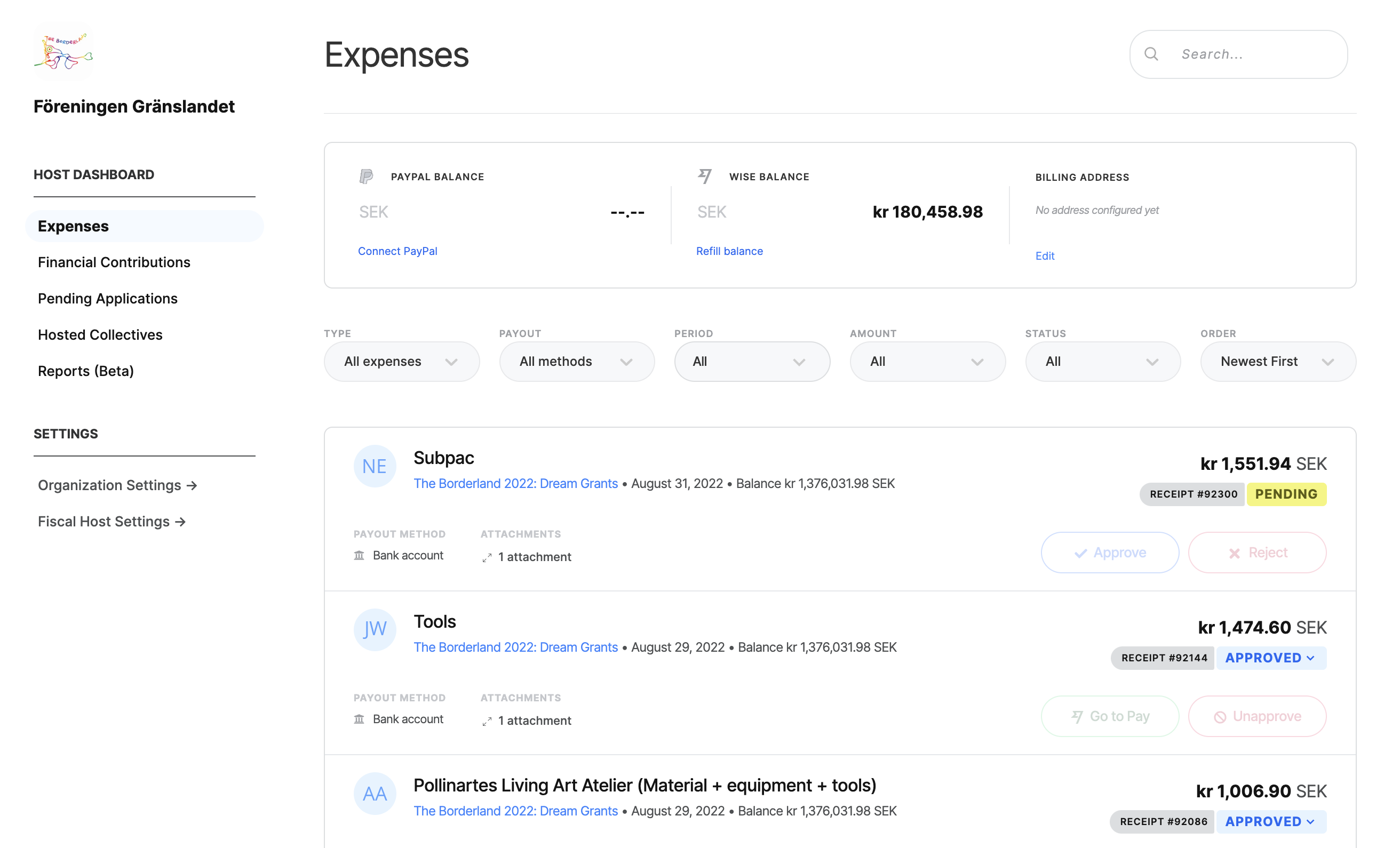Open the Subpac attachment expand icon
The width and height of the screenshot is (1400, 848).
pyautogui.click(x=487, y=558)
